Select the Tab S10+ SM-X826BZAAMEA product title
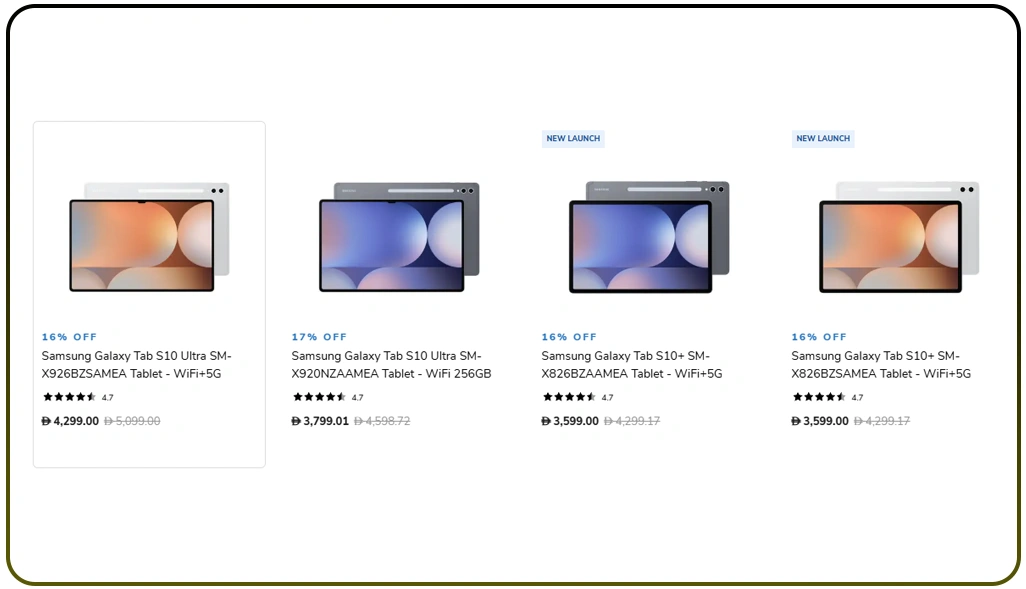Viewport: 1026px width, 589px height. coord(631,365)
